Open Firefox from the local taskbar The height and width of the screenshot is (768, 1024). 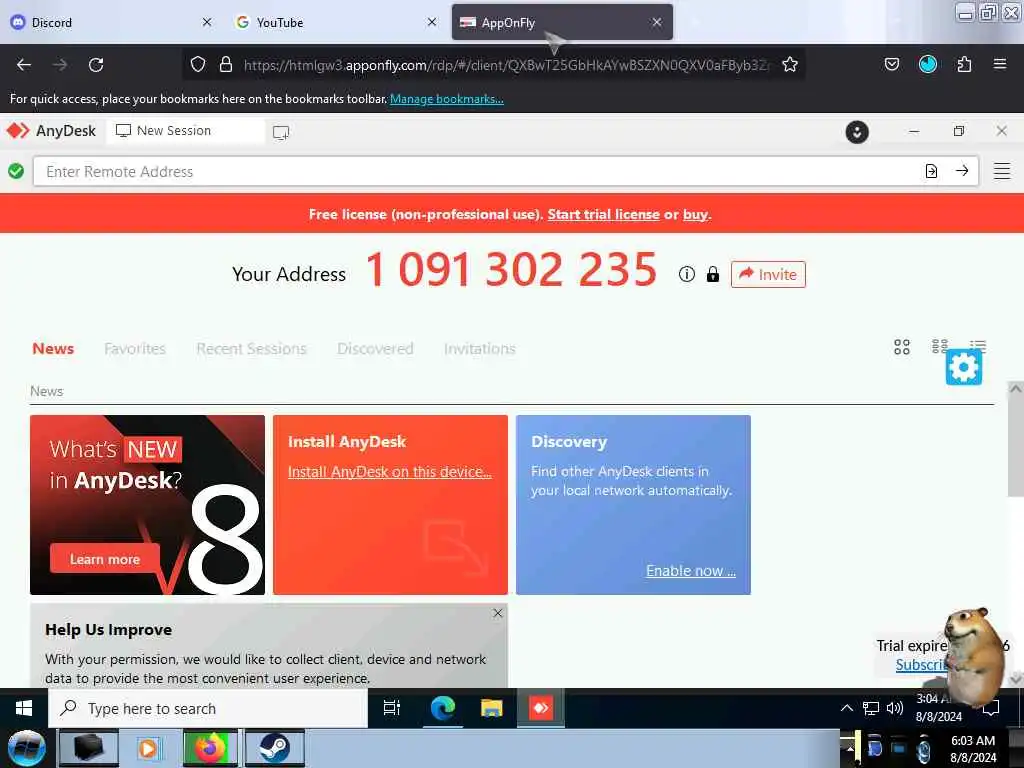[x=210, y=748]
